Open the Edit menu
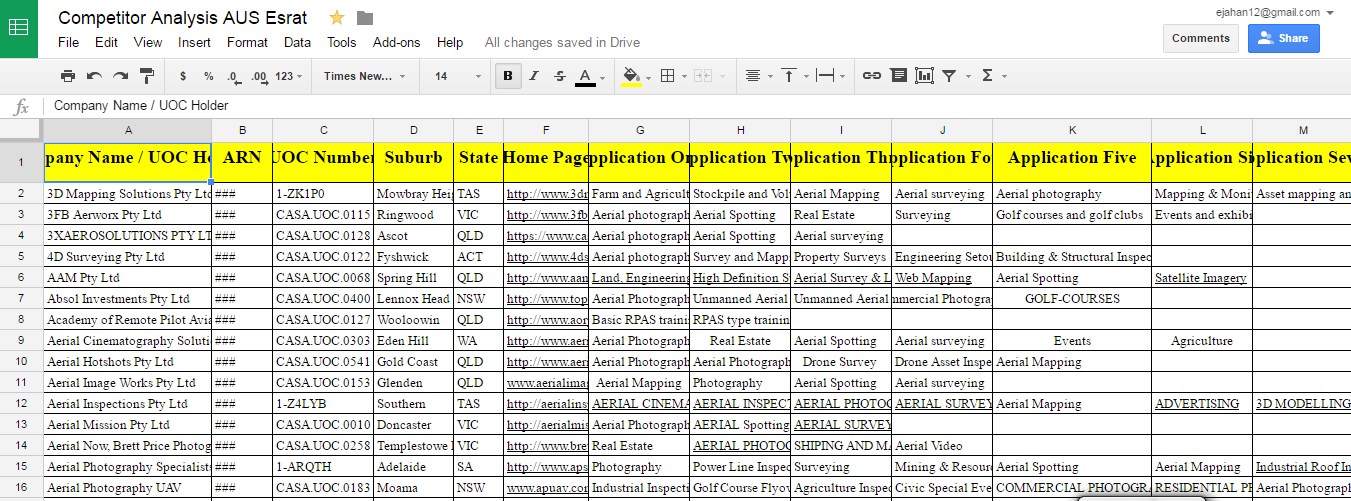The width and height of the screenshot is (1351, 501). (106, 43)
